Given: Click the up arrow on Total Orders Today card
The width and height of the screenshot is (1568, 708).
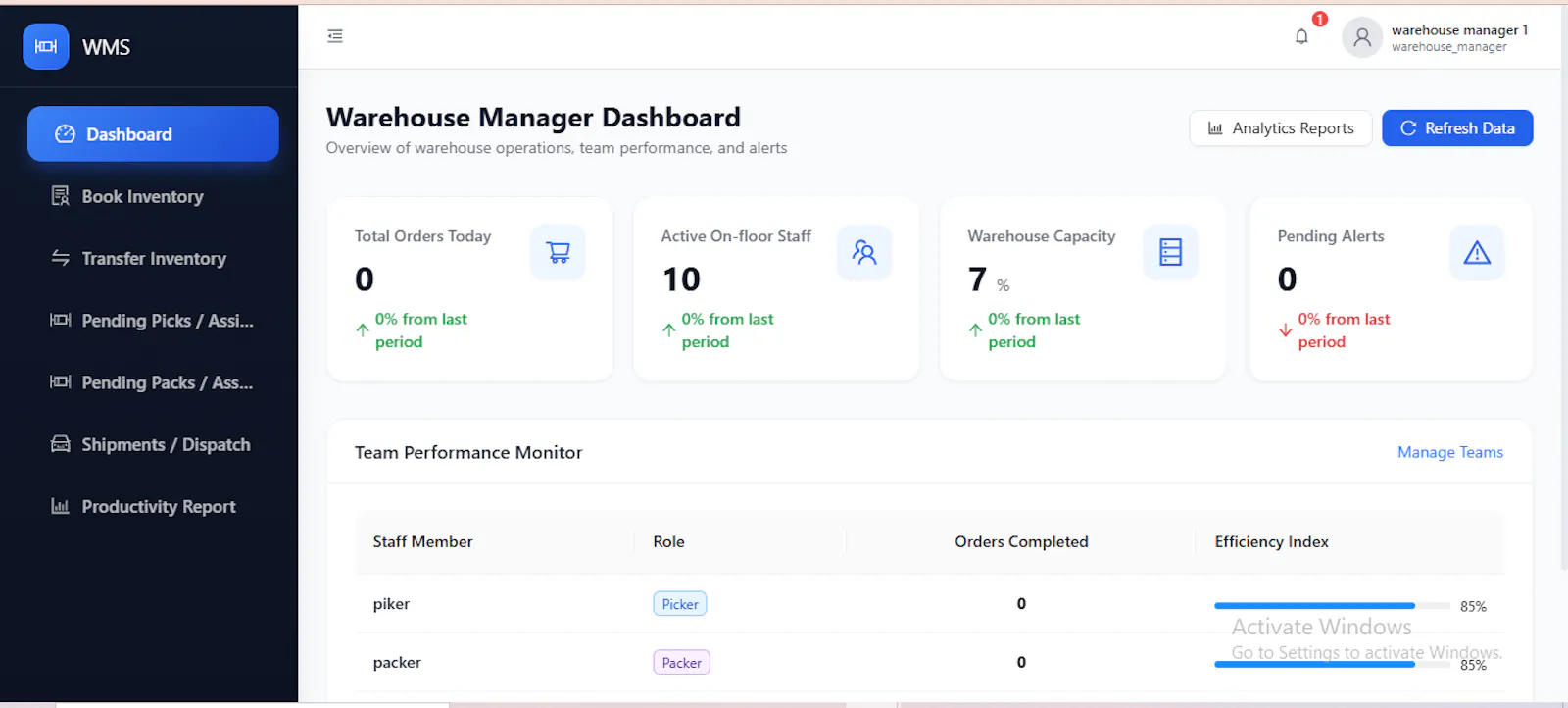Looking at the screenshot, I should point(363,330).
